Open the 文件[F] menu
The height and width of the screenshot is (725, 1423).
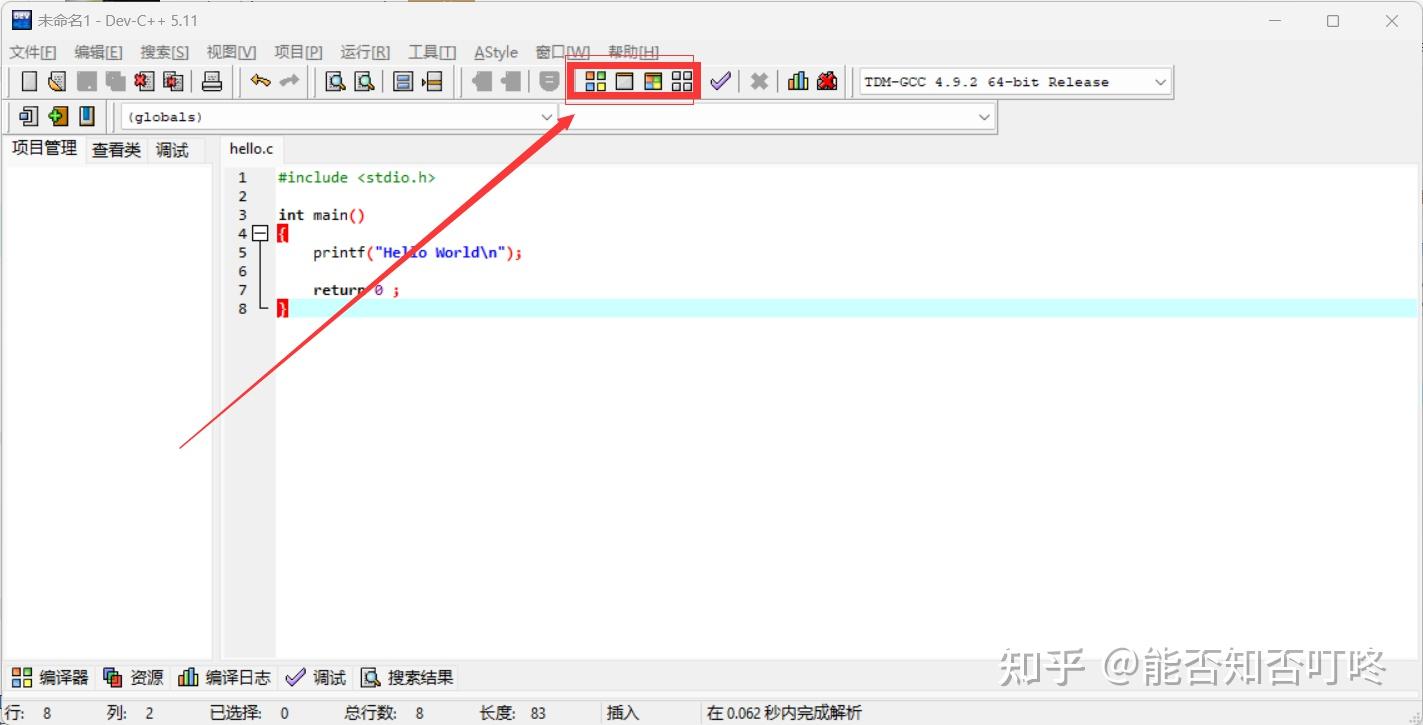[x=33, y=52]
